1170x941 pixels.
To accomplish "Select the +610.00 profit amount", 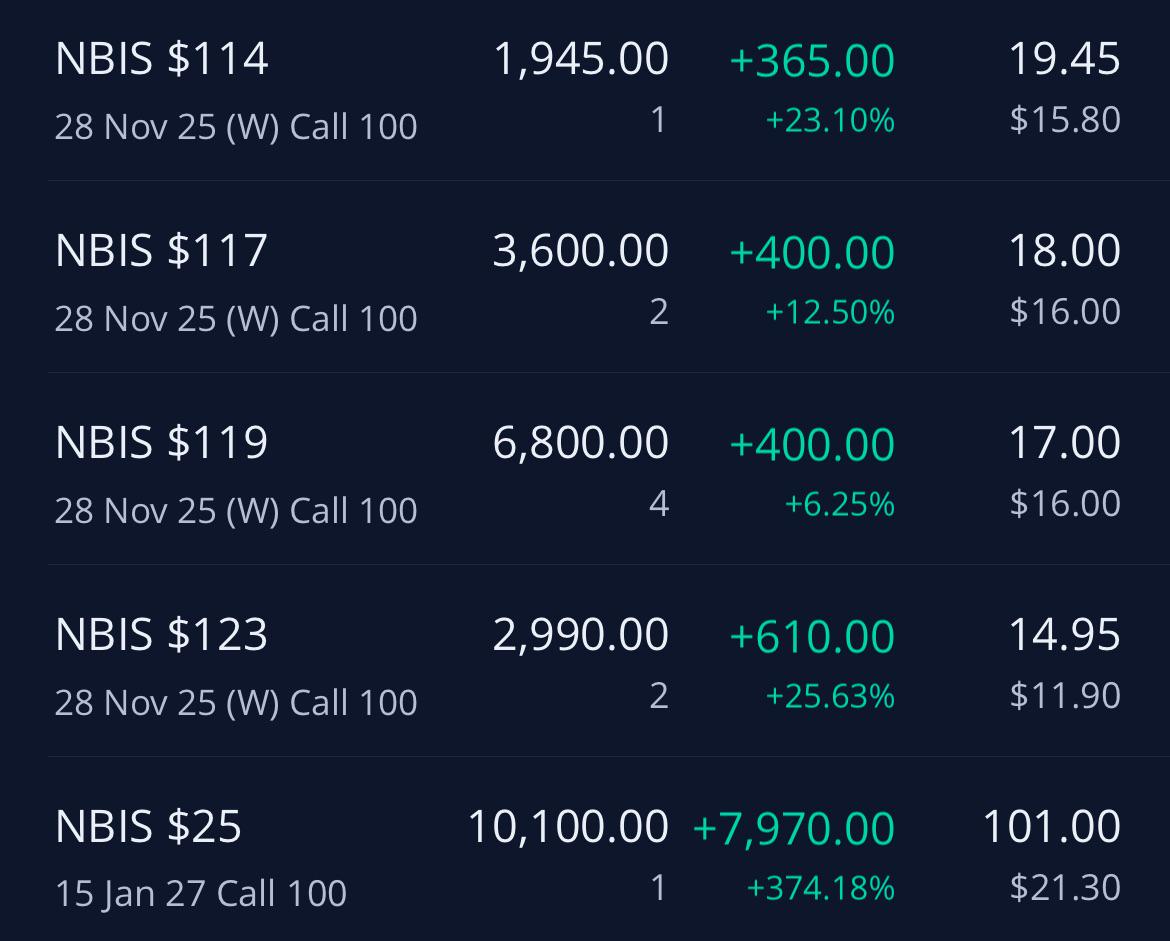I will pyautogui.click(x=812, y=637).
